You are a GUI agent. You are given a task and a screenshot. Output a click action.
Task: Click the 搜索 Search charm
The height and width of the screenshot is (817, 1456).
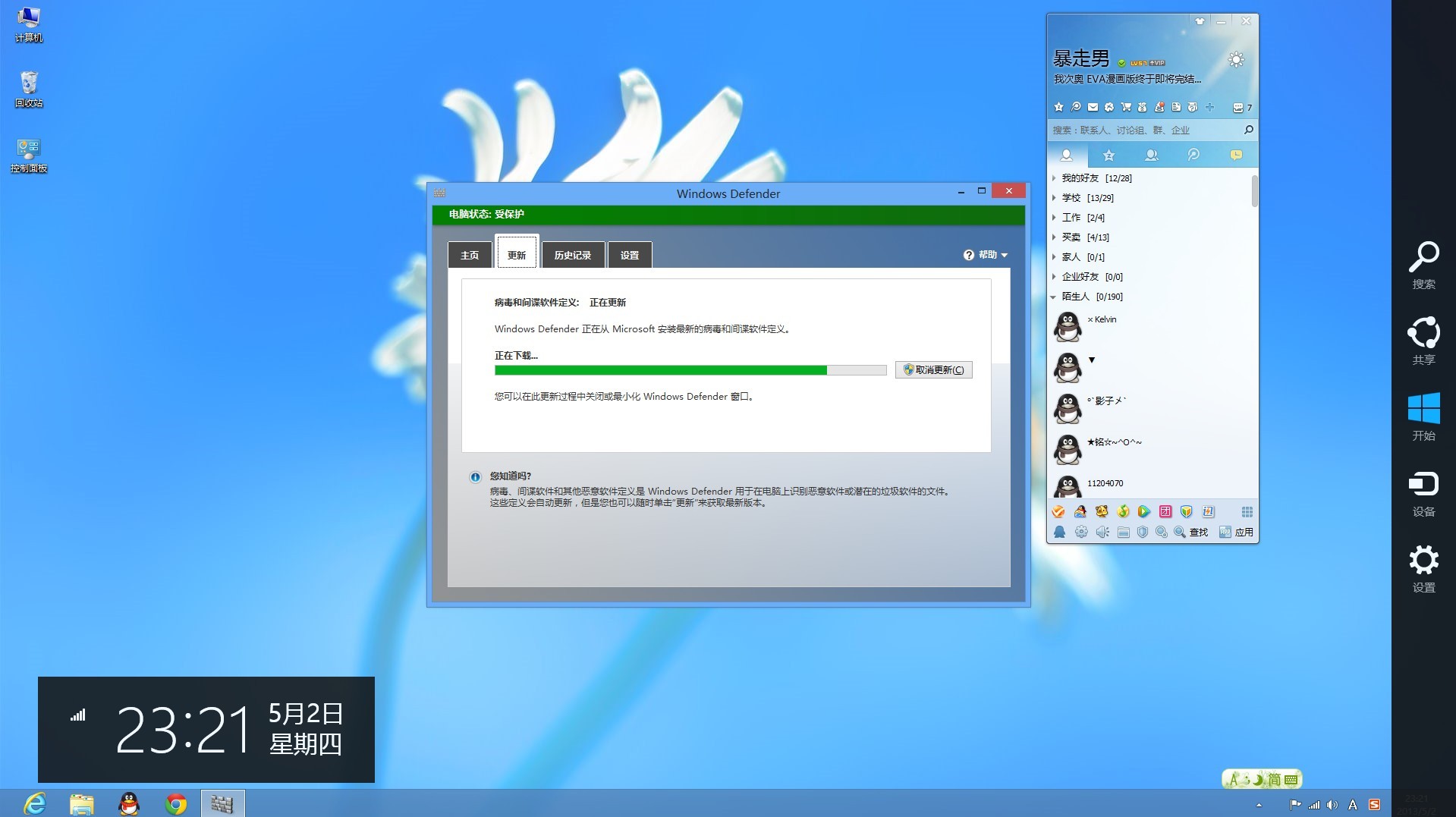point(1423,266)
